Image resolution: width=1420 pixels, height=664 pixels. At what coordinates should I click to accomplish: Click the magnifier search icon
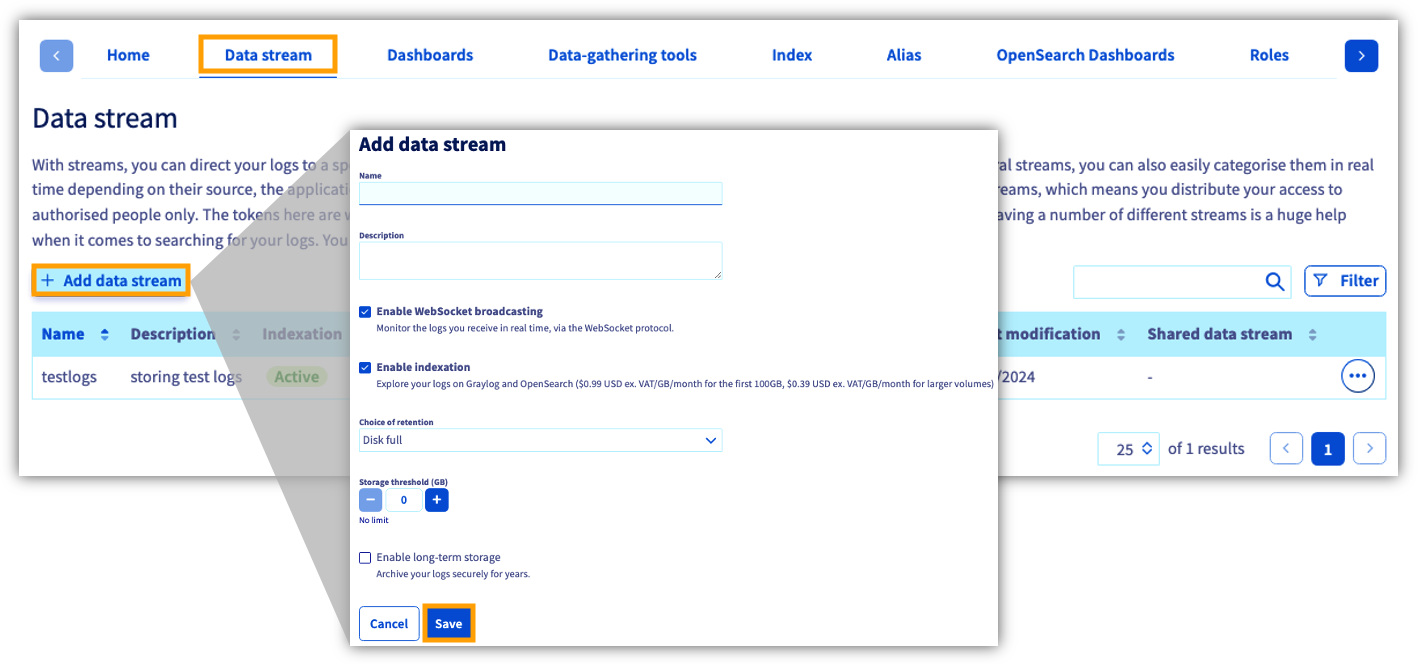pos(1275,282)
